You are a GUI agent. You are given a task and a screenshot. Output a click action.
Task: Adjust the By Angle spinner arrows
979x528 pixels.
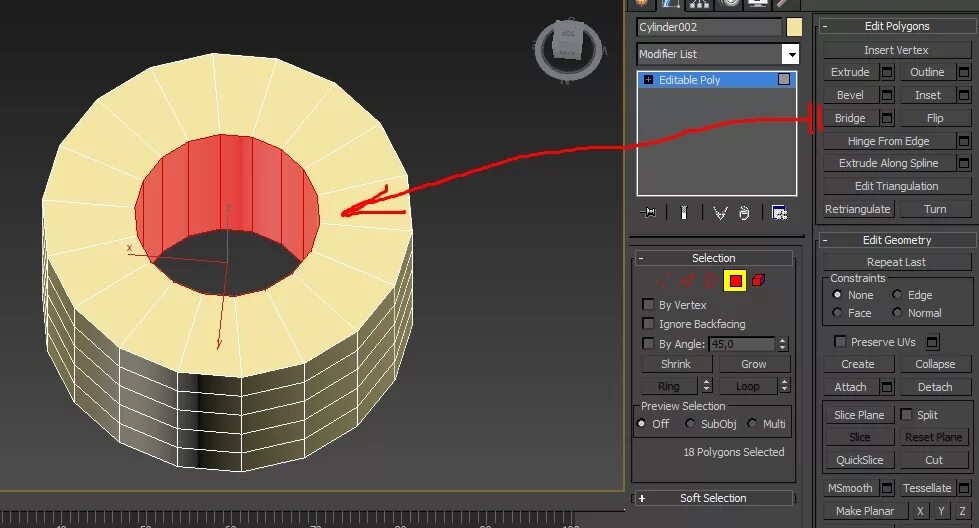[782, 344]
